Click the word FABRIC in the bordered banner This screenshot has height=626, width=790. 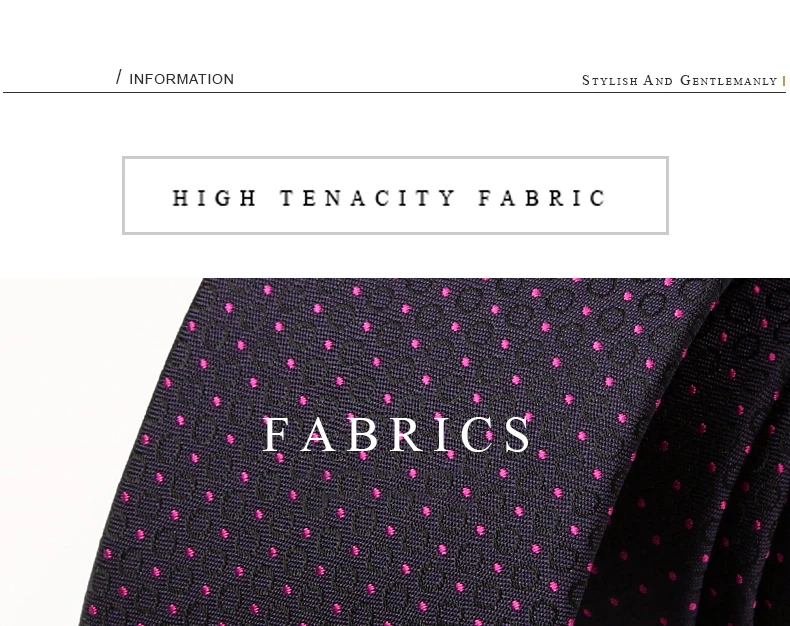(x=542, y=198)
